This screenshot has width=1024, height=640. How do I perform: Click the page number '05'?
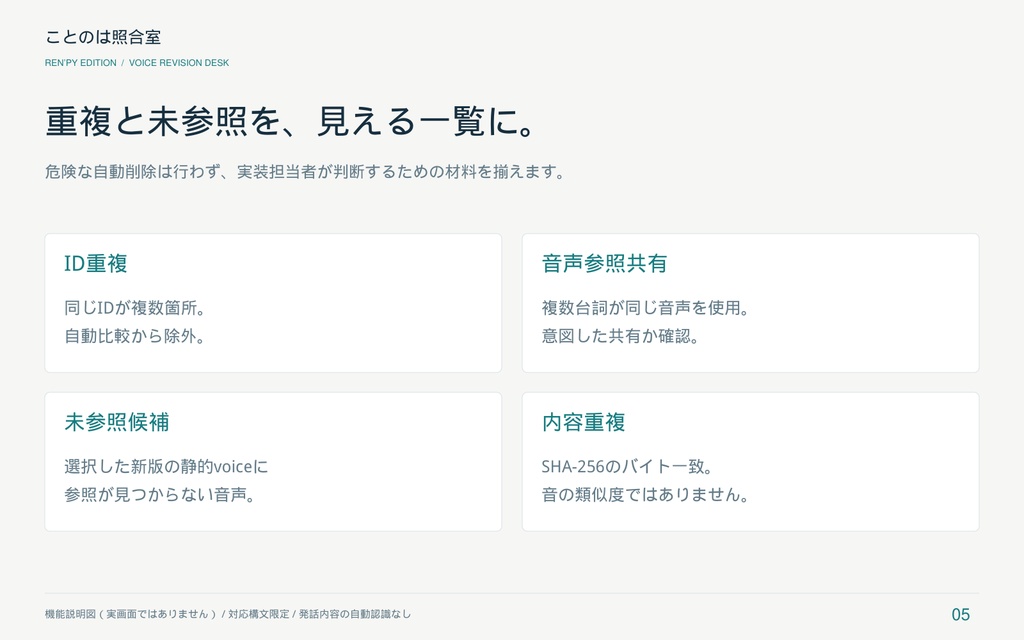pos(960,615)
